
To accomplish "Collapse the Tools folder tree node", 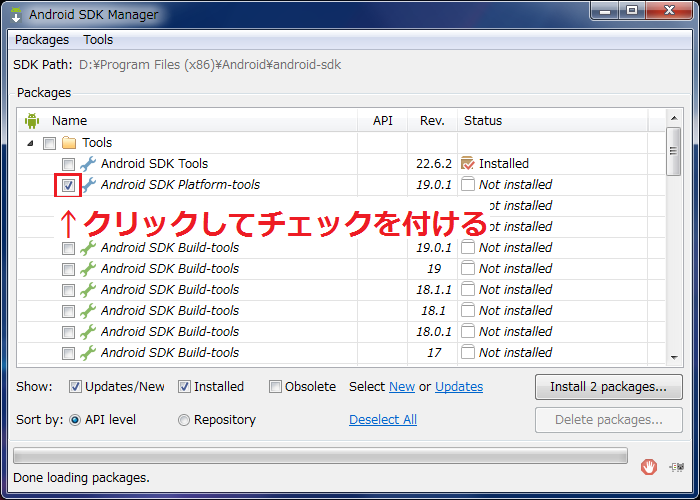I will pos(30,143).
